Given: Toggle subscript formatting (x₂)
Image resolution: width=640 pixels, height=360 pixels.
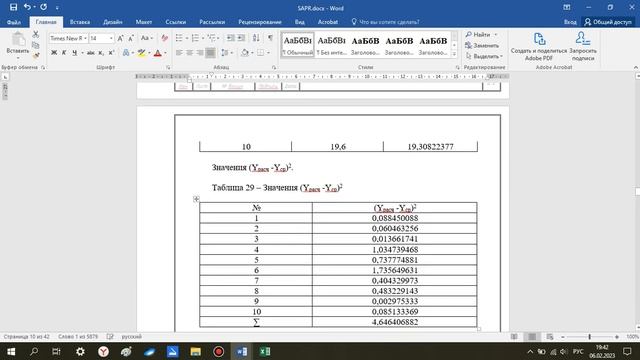Looking at the screenshot, I should (101, 53).
